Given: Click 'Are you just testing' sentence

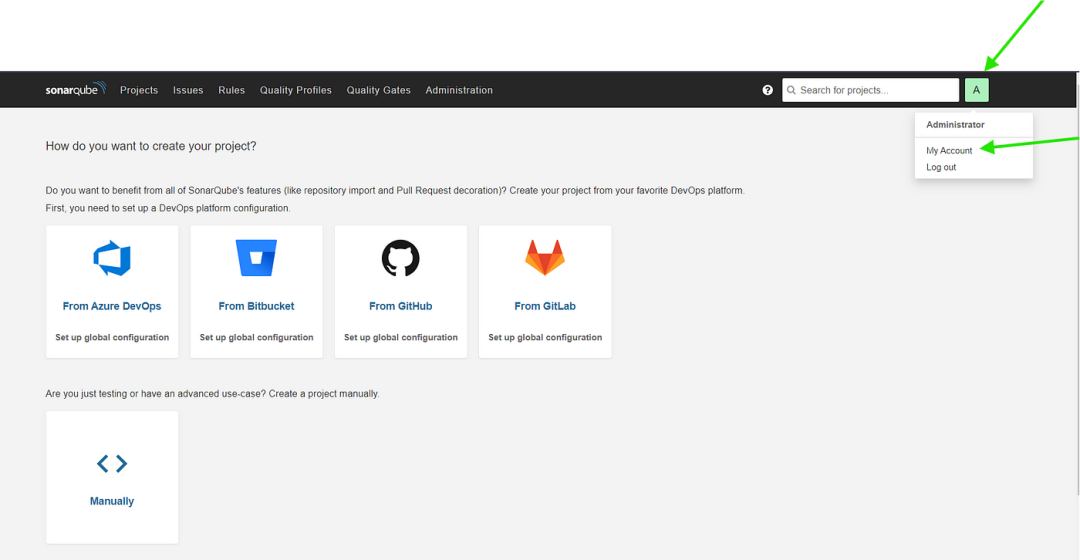Looking at the screenshot, I should click(x=212, y=394).
